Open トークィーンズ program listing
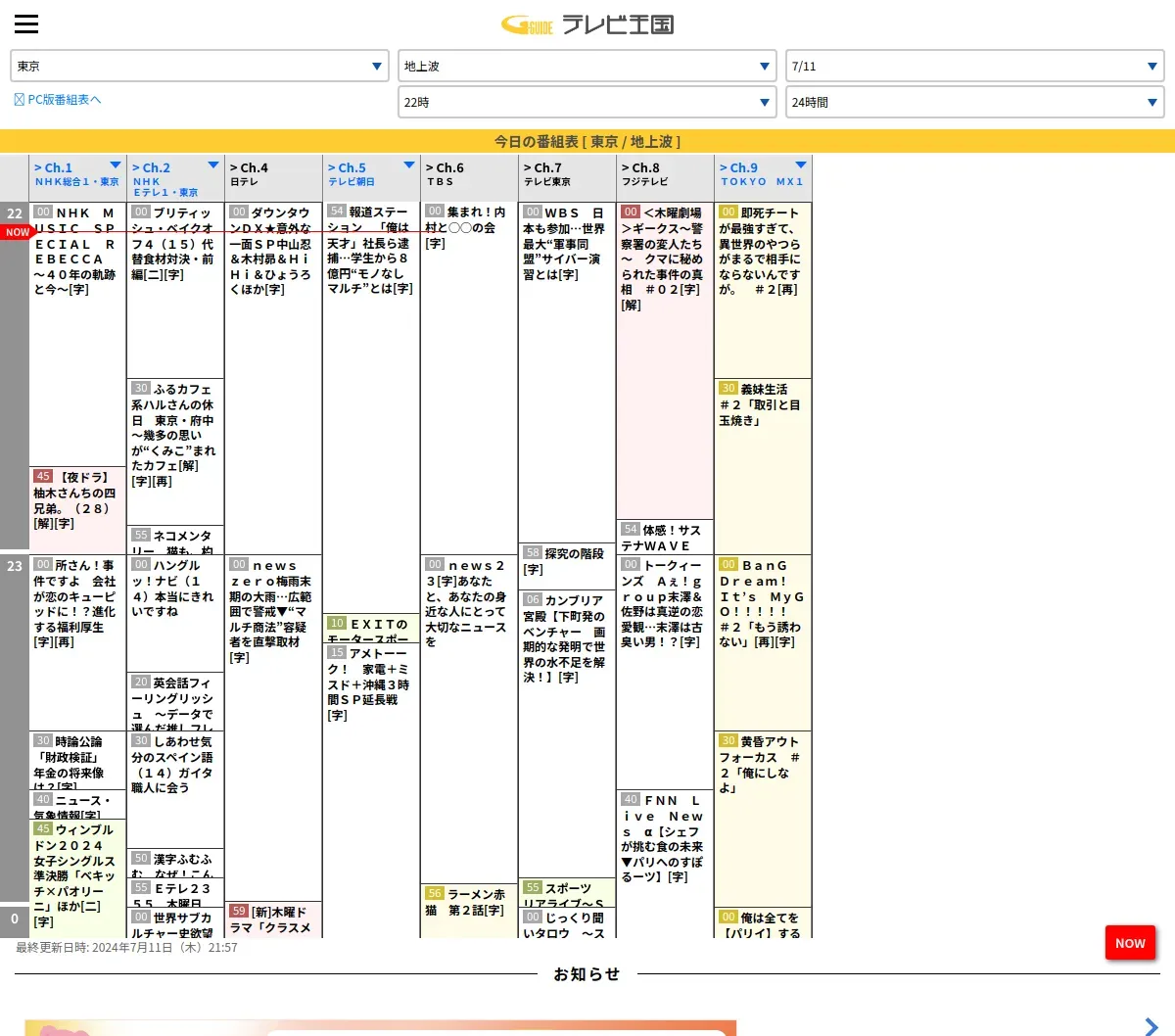1175x1036 pixels. pos(665,672)
